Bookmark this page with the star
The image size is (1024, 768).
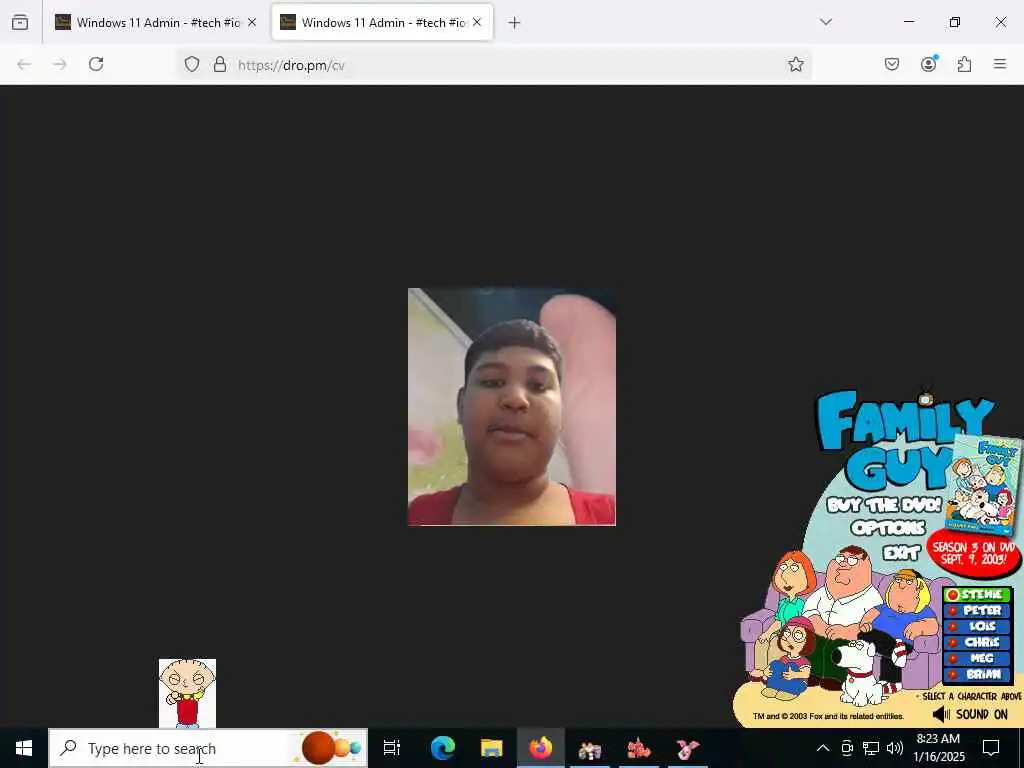pyautogui.click(x=795, y=64)
